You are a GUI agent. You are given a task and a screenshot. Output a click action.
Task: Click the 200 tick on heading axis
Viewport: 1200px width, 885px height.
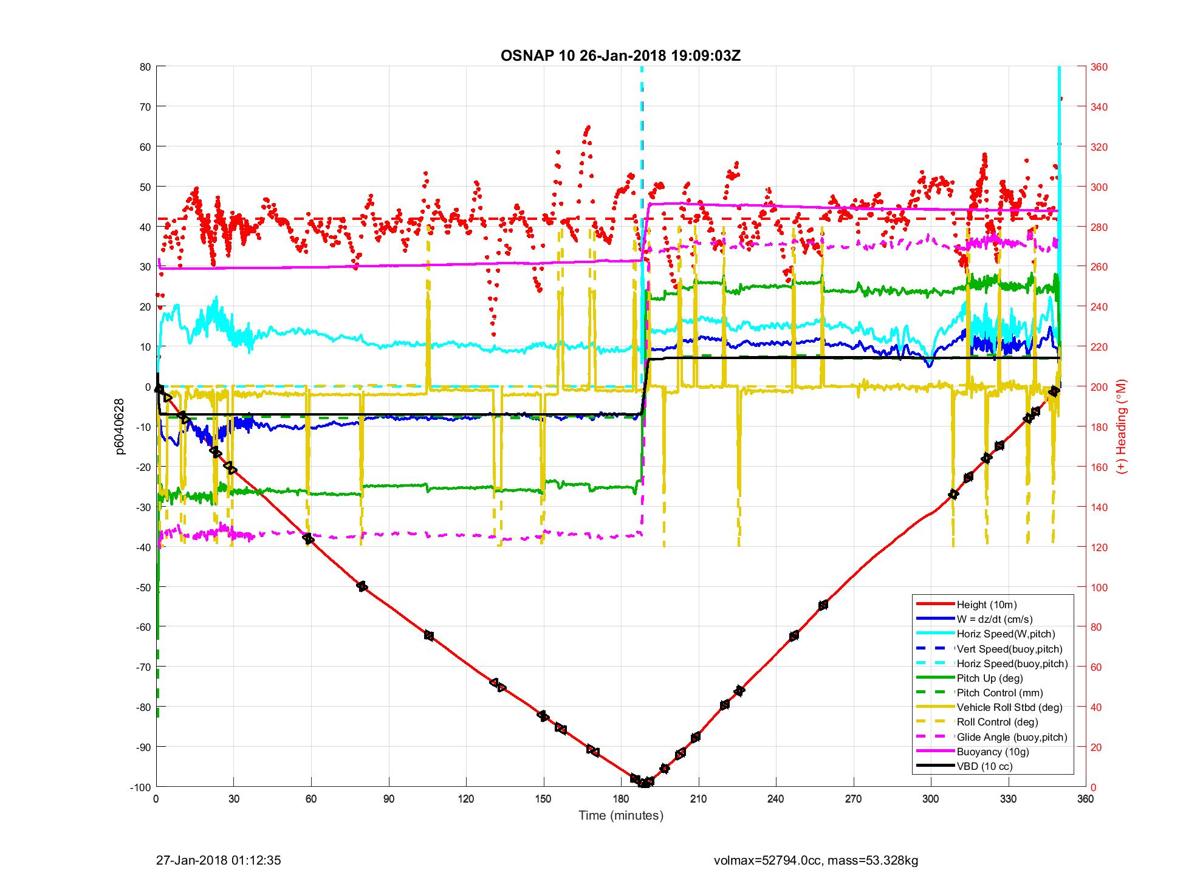click(x=1099, y=387)
